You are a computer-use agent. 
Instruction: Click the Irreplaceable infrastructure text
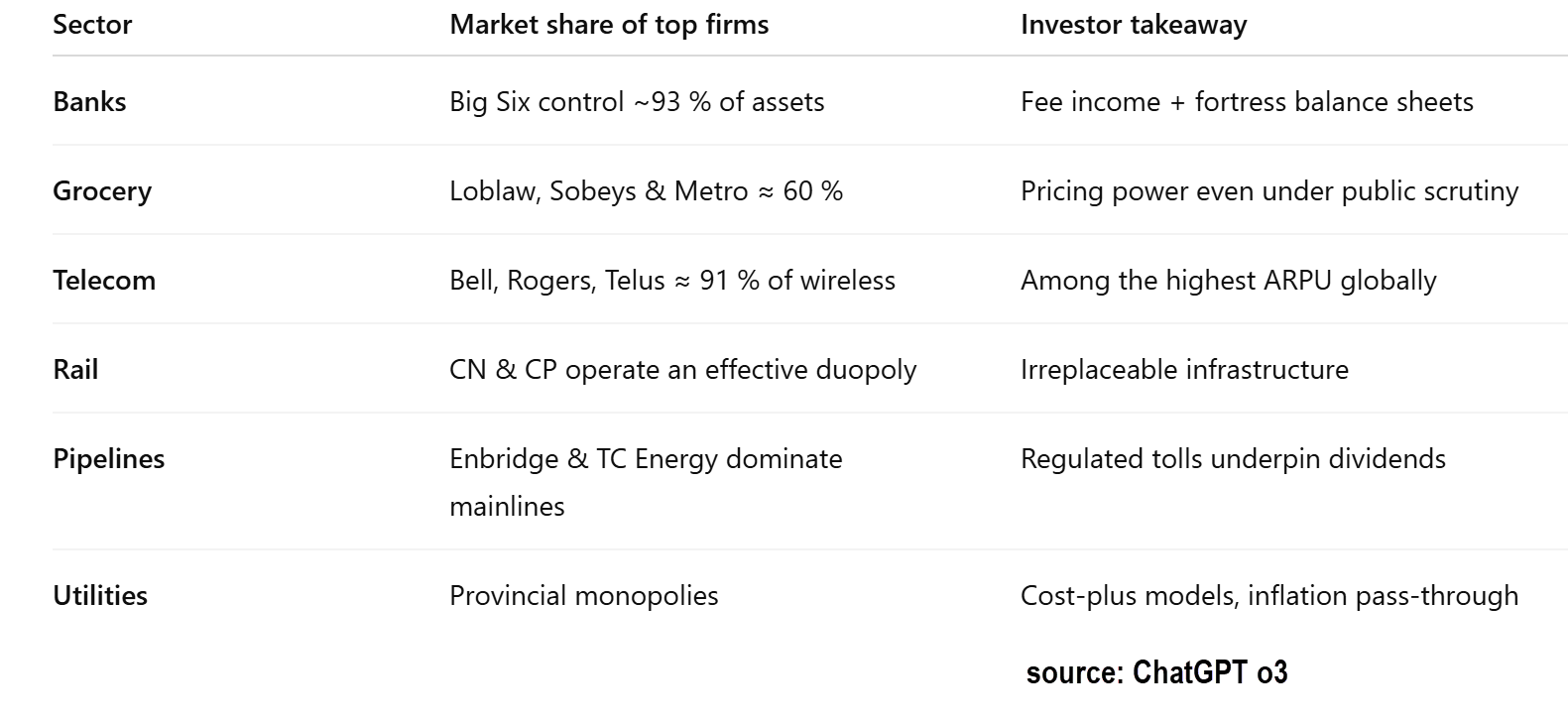[1184, 370]
